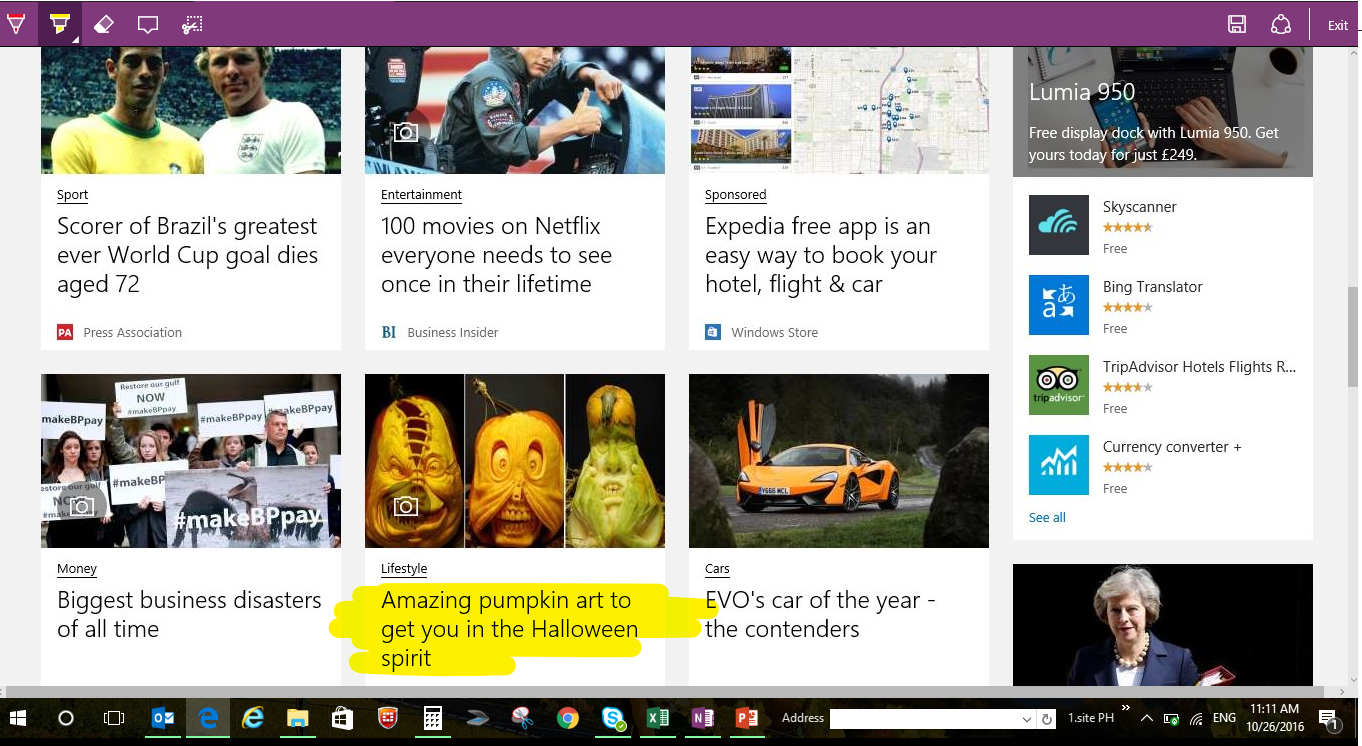Open the Address toolbar dropdown in taskbar

(x=1027, y=719)
